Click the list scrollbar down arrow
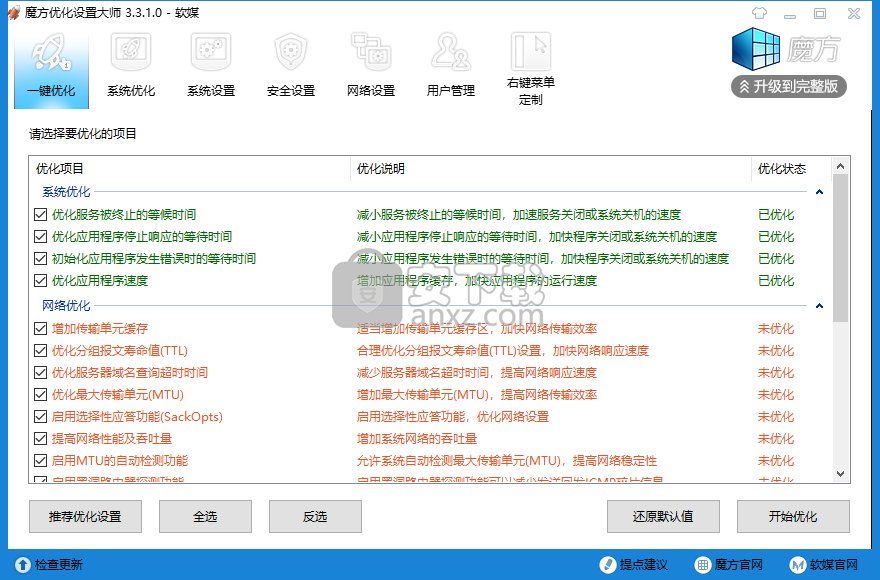 [840, 474]
